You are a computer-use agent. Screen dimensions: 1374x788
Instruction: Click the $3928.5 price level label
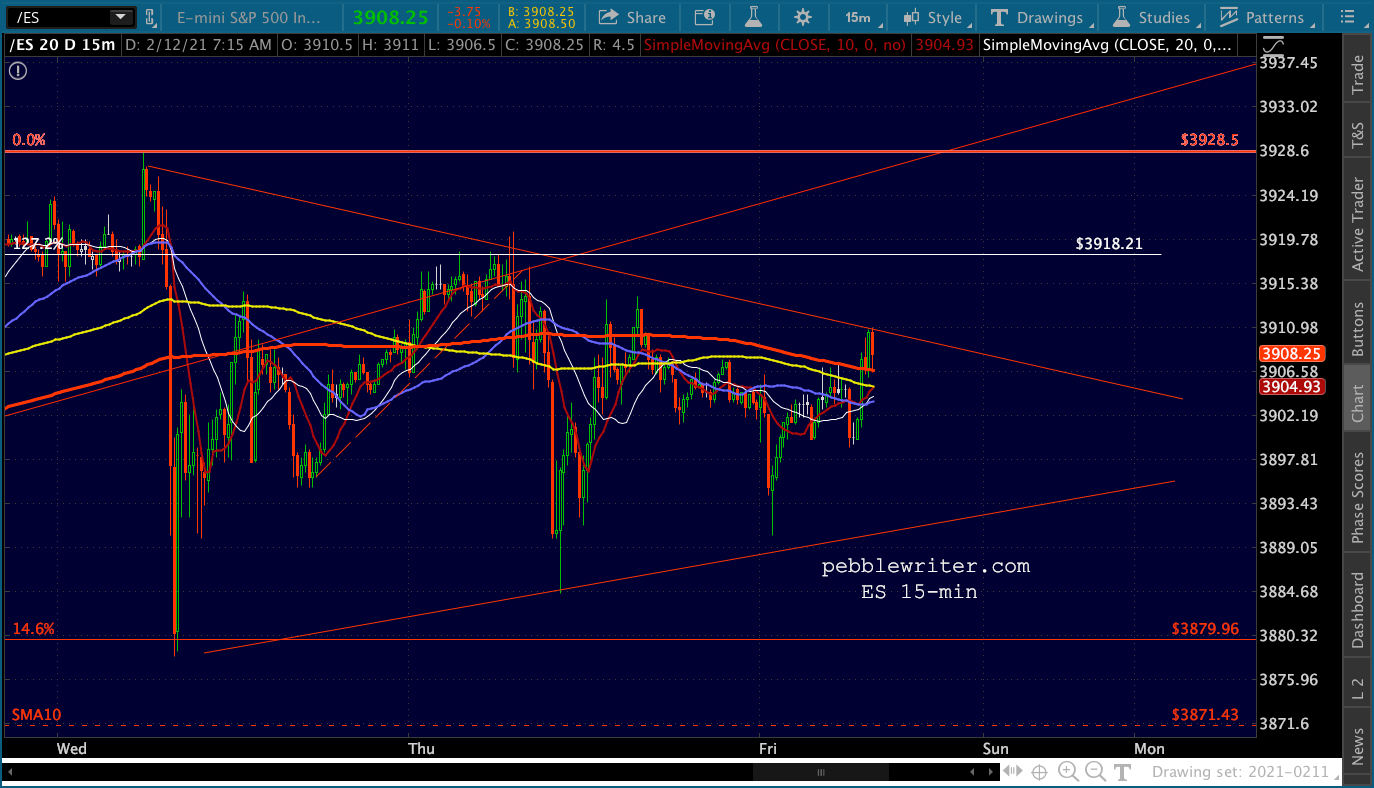pos(1209,140)
